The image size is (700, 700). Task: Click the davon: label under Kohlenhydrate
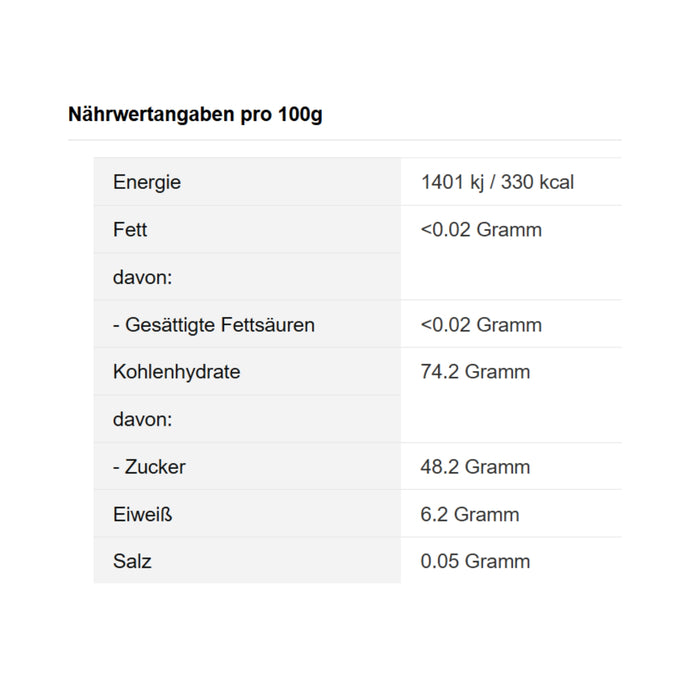pos(143,419)
